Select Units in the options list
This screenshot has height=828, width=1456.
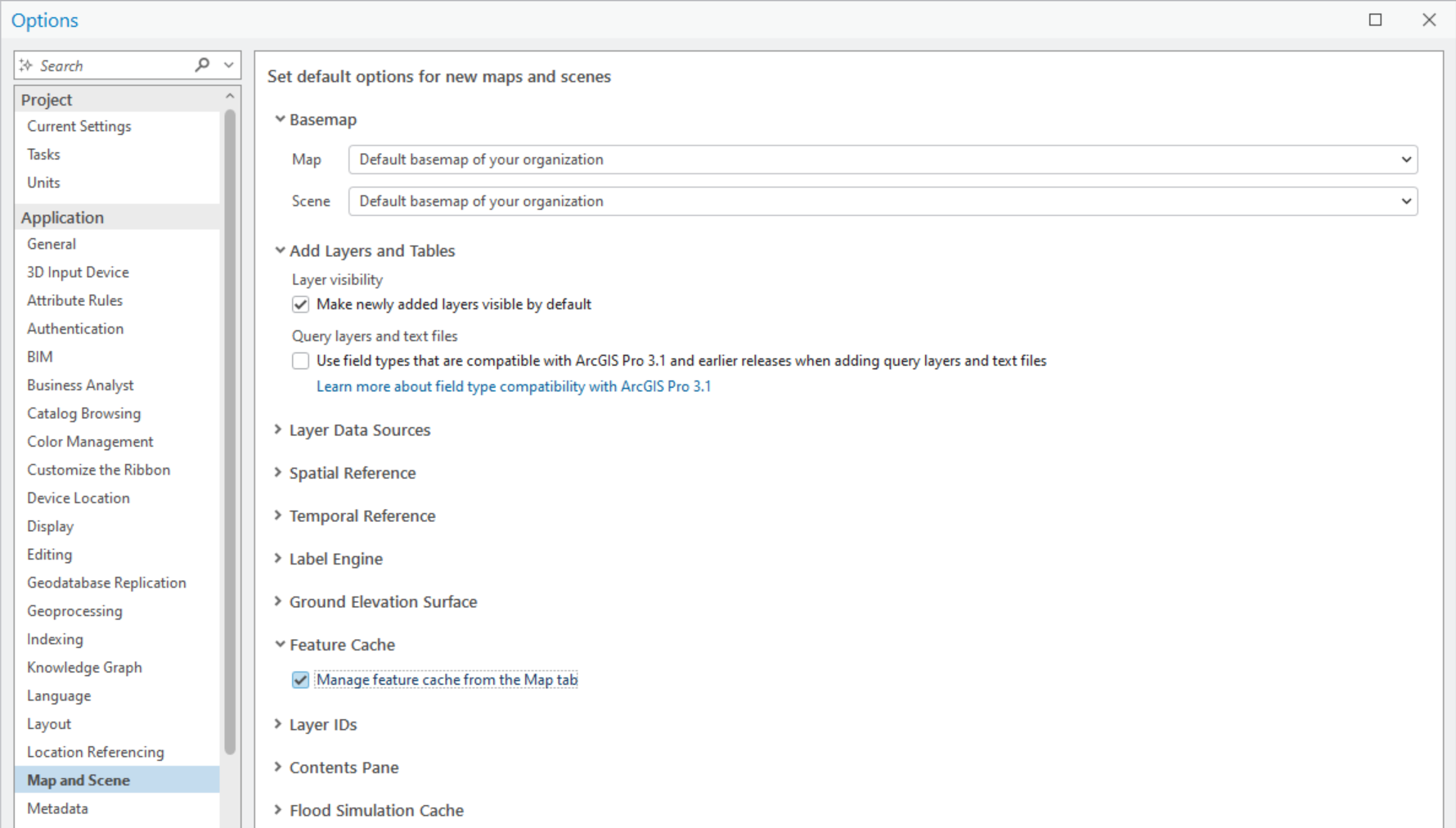(x=43, y=182)
